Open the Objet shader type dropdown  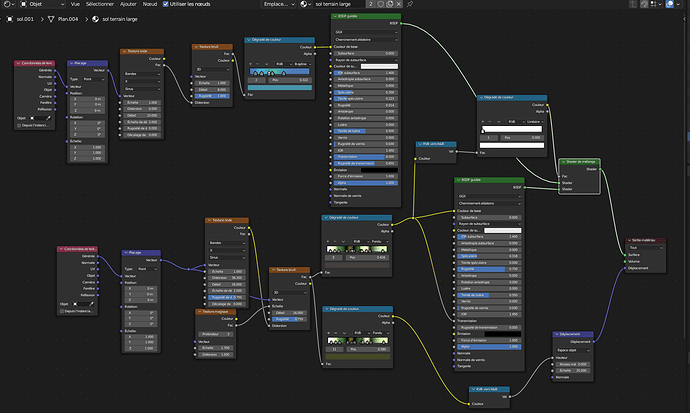[42, 4]
